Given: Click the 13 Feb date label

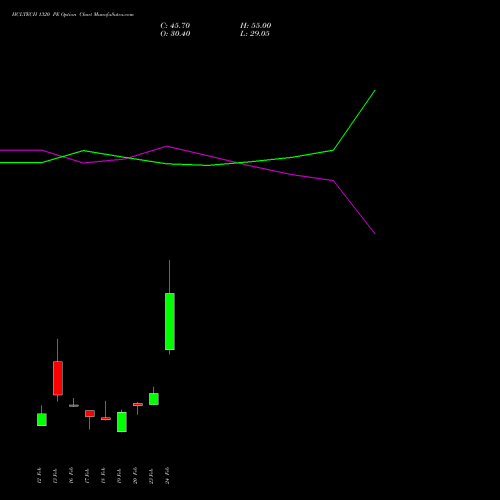Looking at the screenshot, I should pos(55,475).
